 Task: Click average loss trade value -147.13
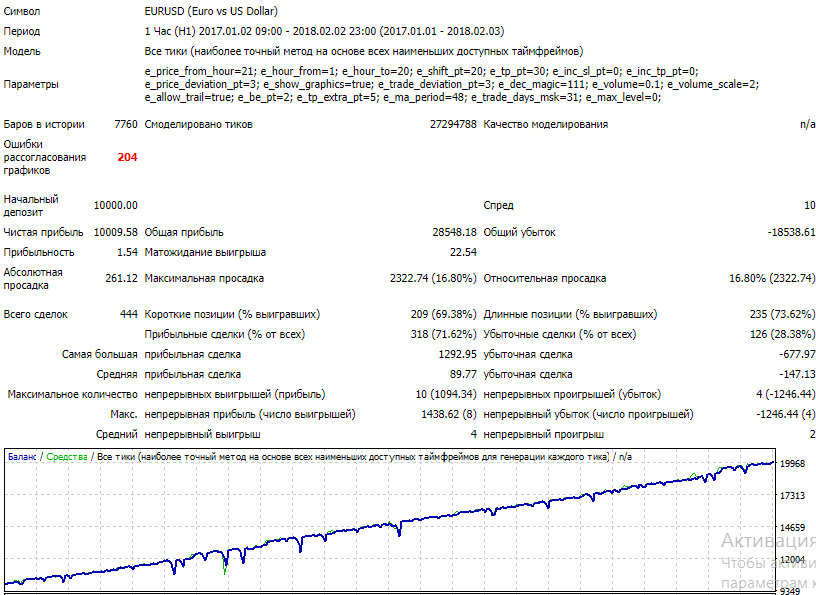click(x=797, y=374)
